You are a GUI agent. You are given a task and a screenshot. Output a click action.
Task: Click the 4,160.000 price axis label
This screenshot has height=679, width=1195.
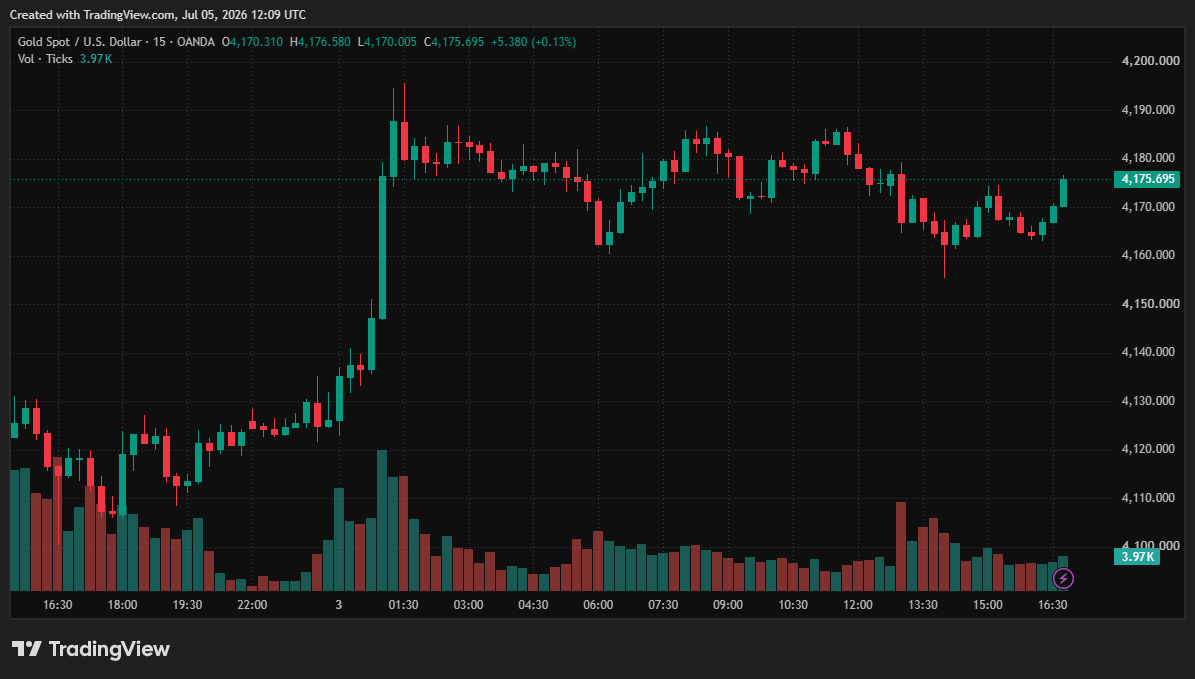pos(1148,255)
